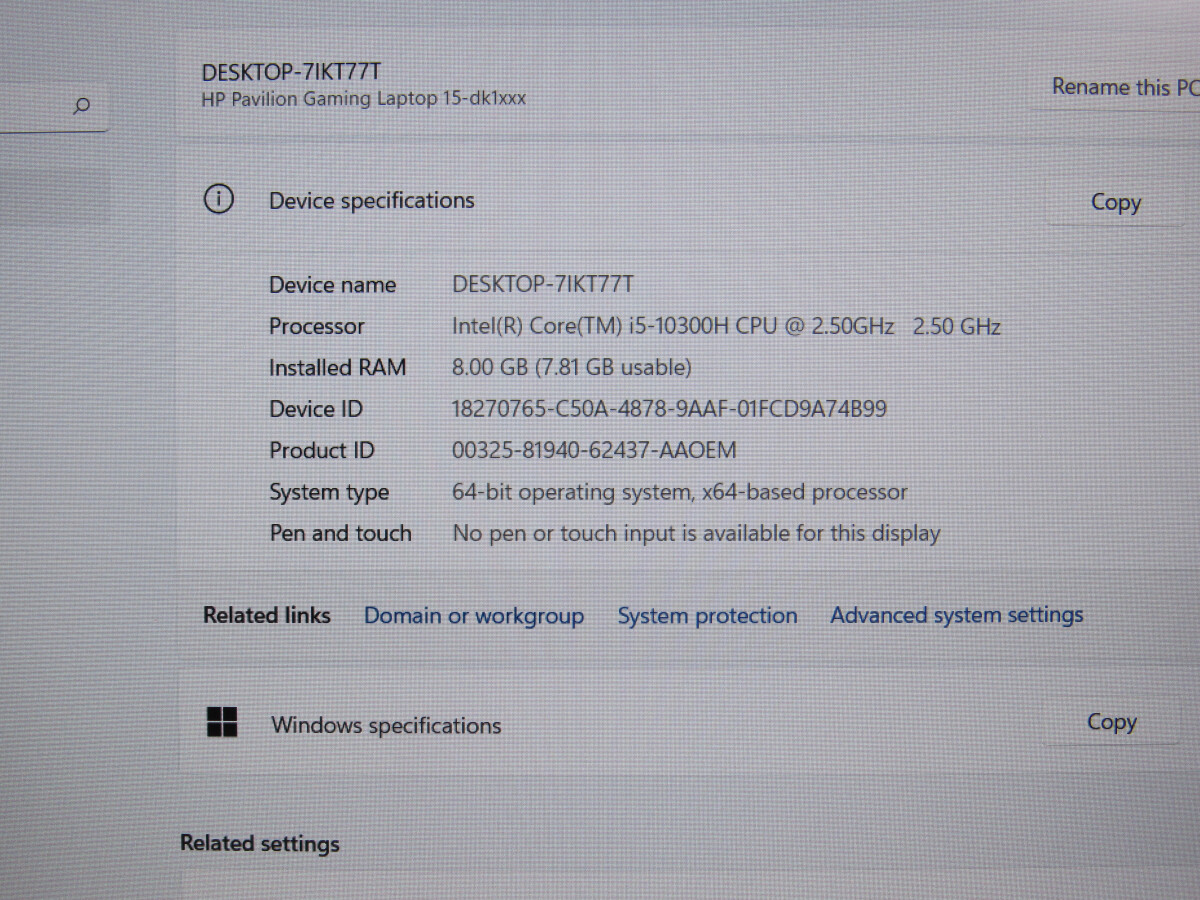Click the Processor label
Image resolution: width=1200 pixels, height=900 pixels.
[316, 326]
